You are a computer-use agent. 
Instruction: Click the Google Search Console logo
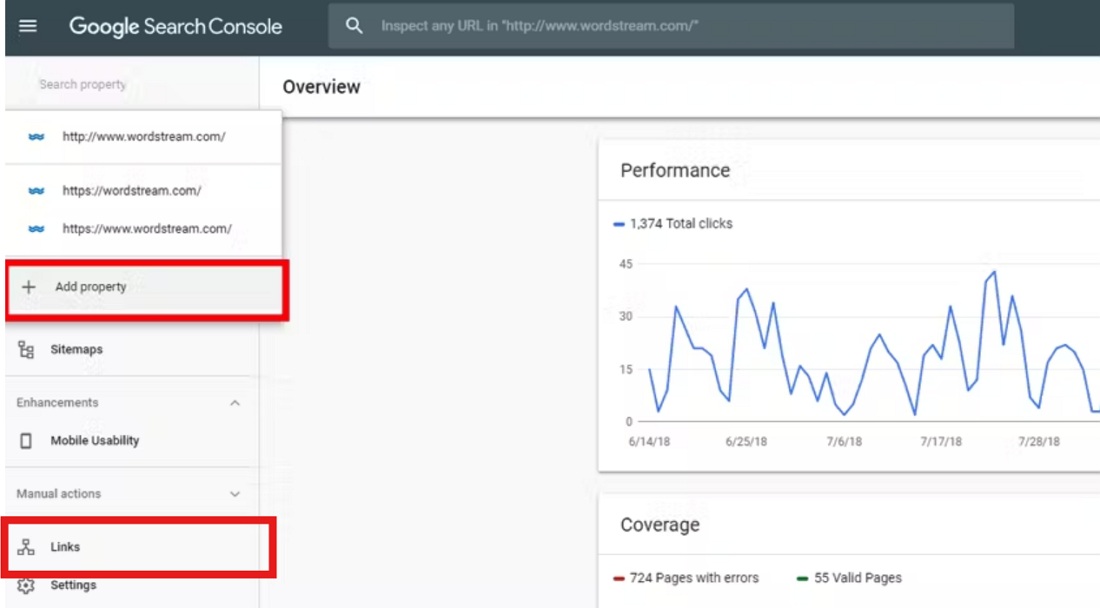click(175, 27)
